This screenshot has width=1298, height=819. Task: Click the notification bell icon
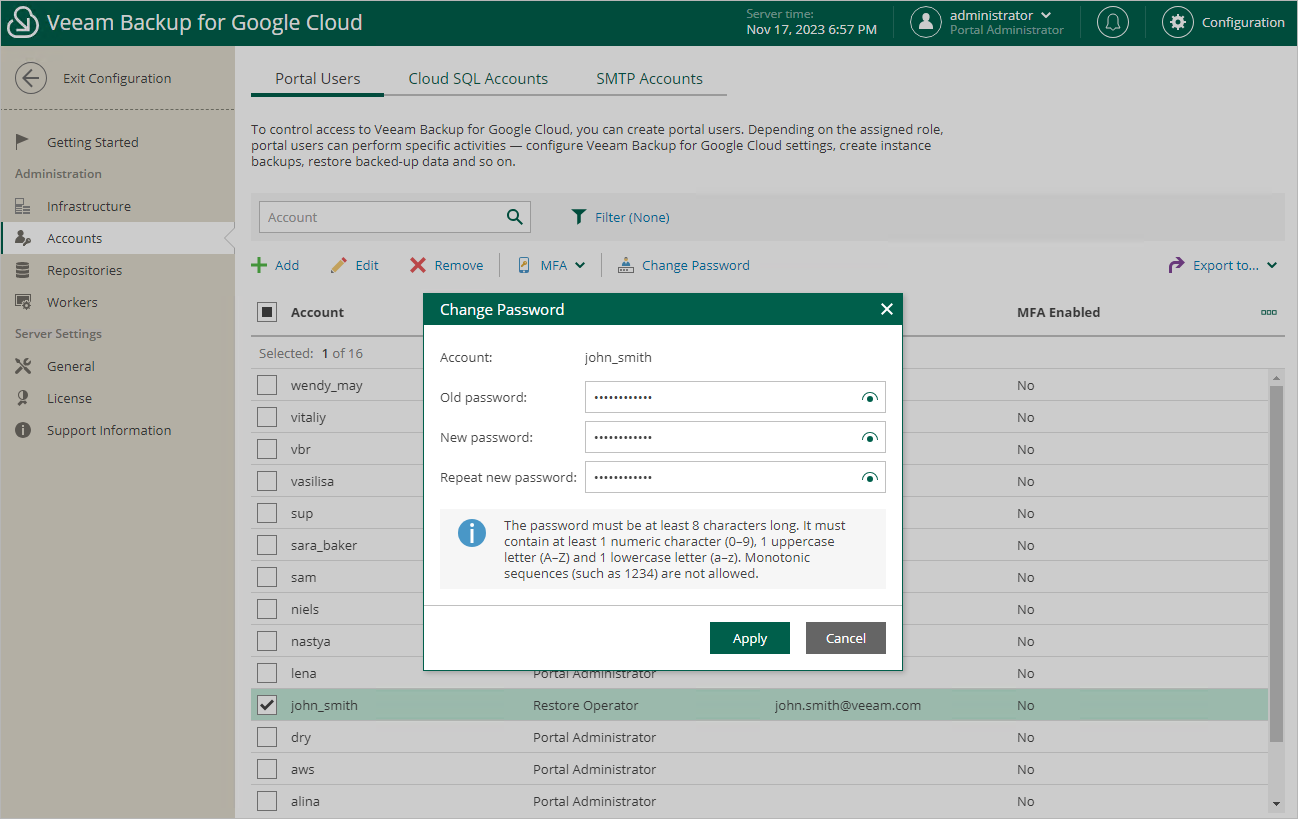coord(1112,23)
